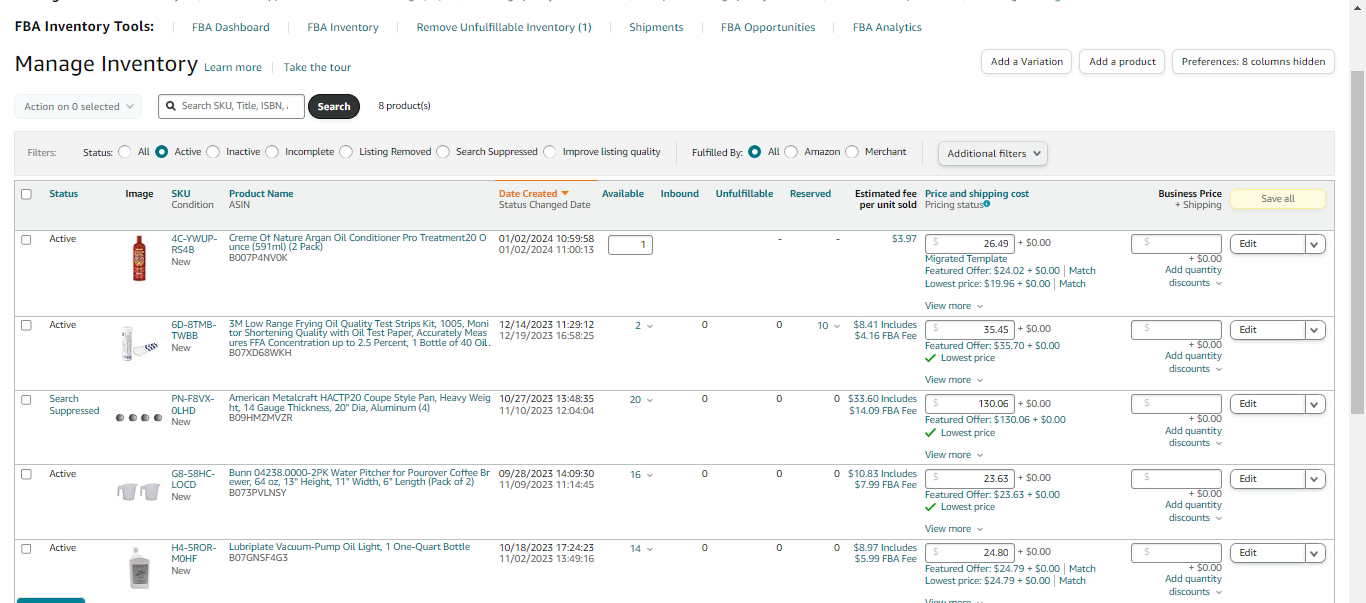
Task: Click in the Search SKU, Title, ISBN field
Action: point(231,106)
